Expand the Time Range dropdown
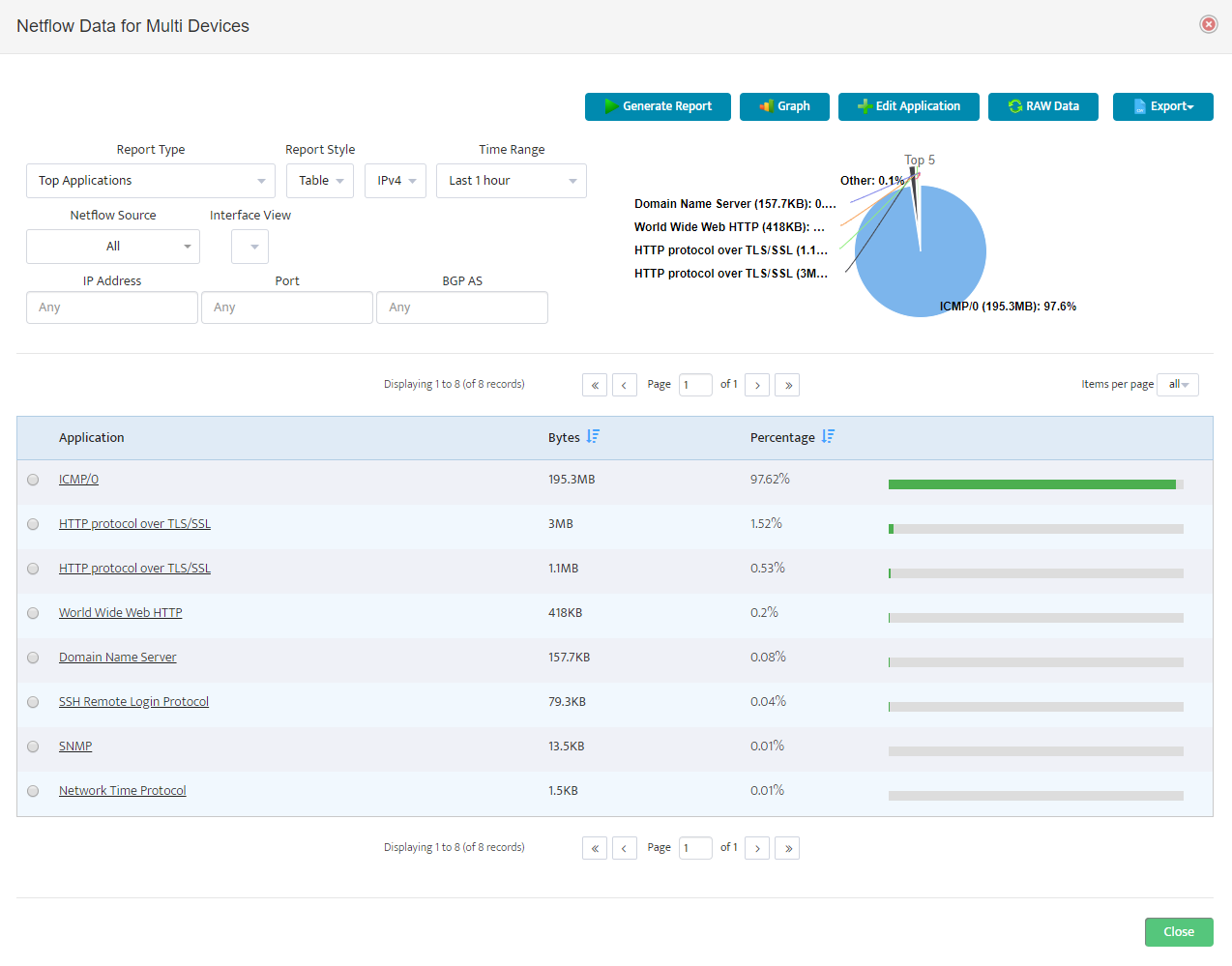 512,181
